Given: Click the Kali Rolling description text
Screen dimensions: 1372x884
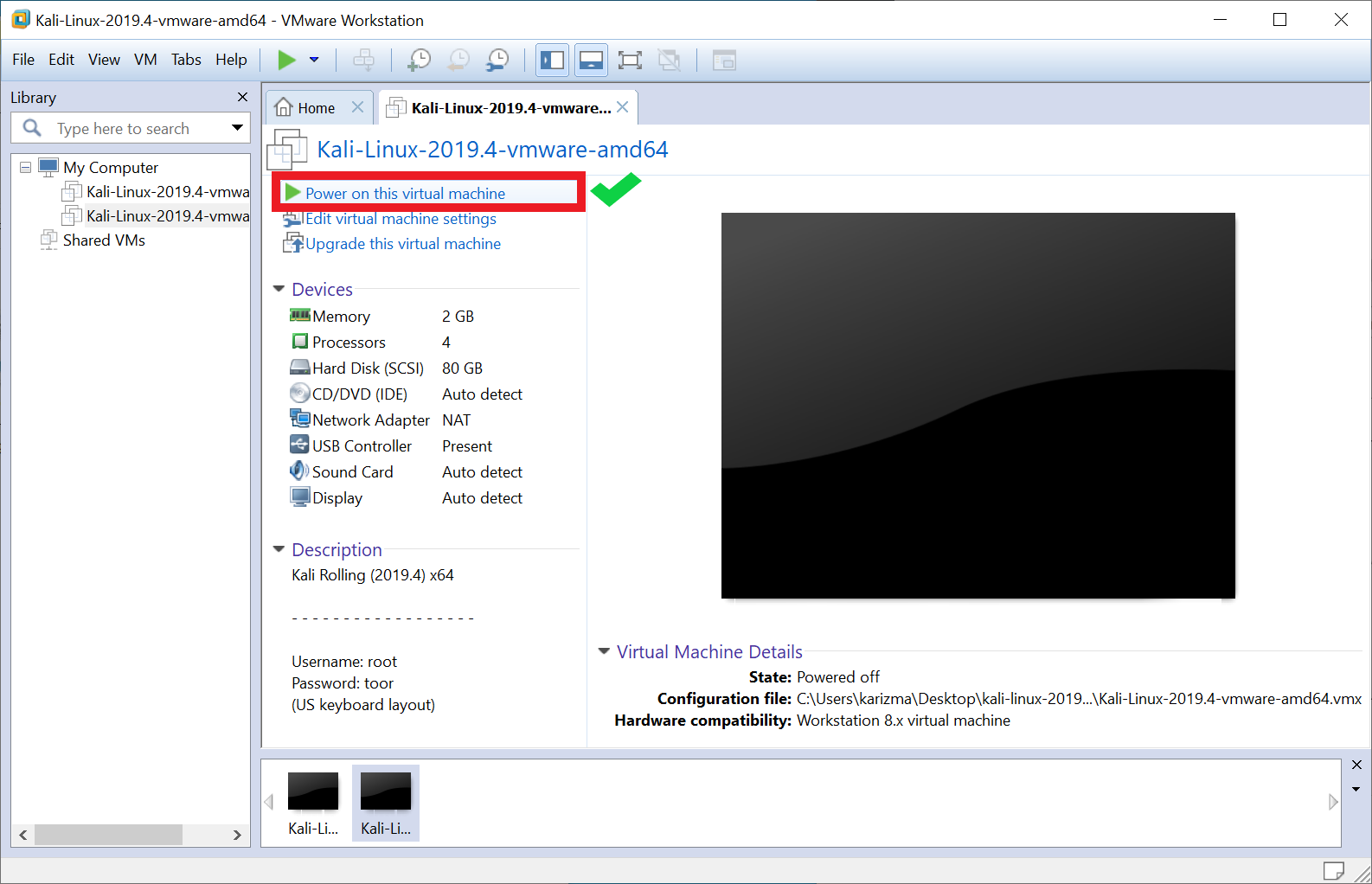Looking at the screenshot, I should (x=373, y=575).
